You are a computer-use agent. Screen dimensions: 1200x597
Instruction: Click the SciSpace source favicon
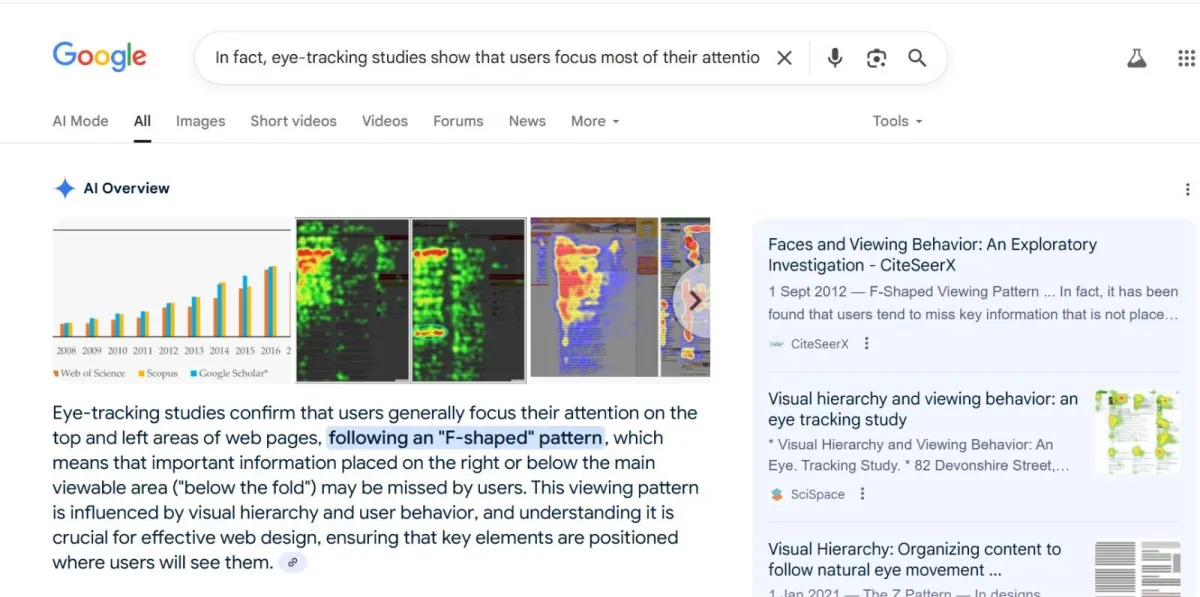777,494
